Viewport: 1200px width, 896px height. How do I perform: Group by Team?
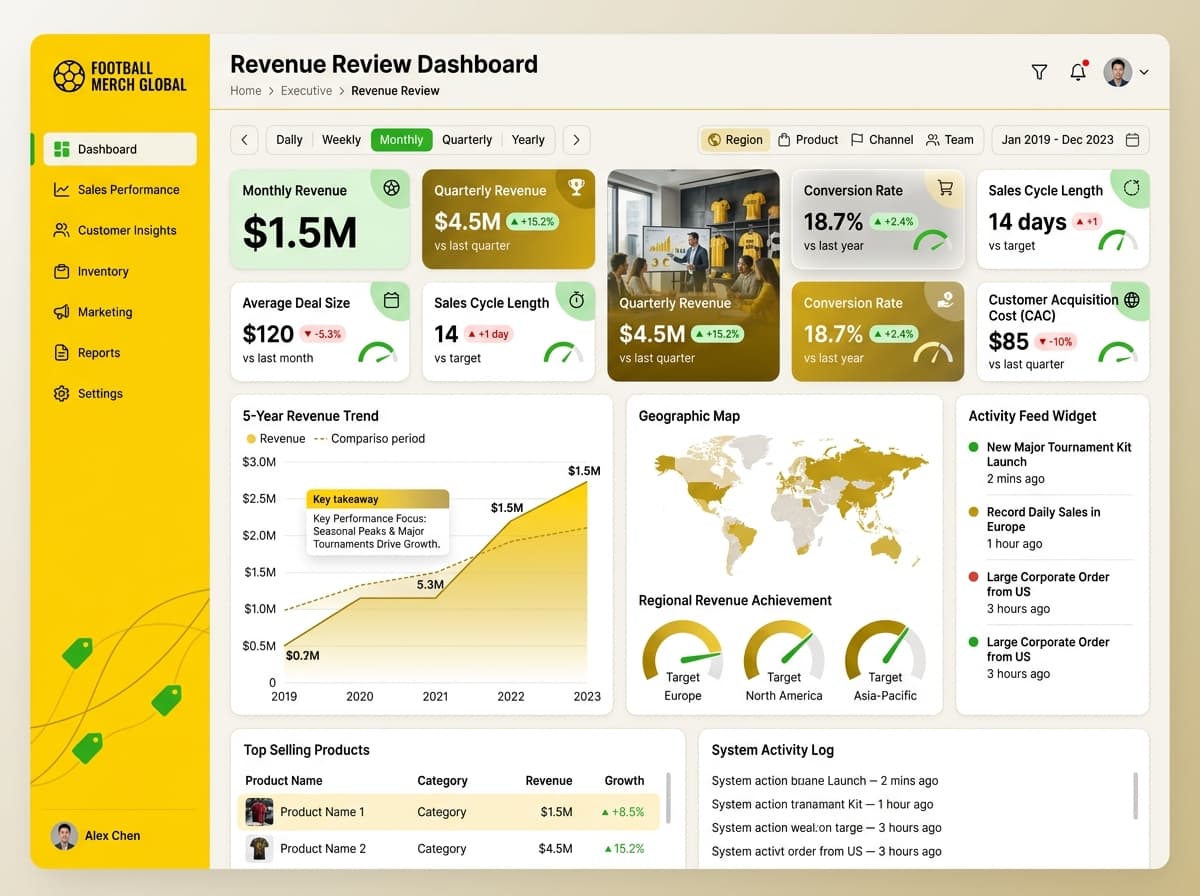point(950,140)
